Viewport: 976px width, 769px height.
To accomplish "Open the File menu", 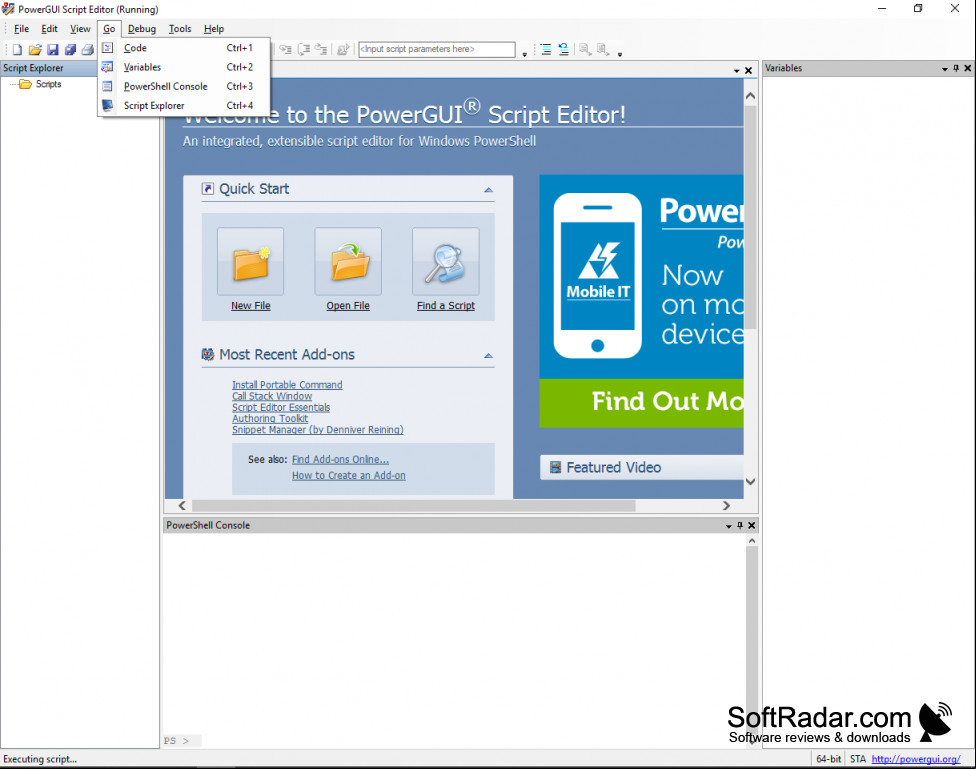I will (21, 29).
